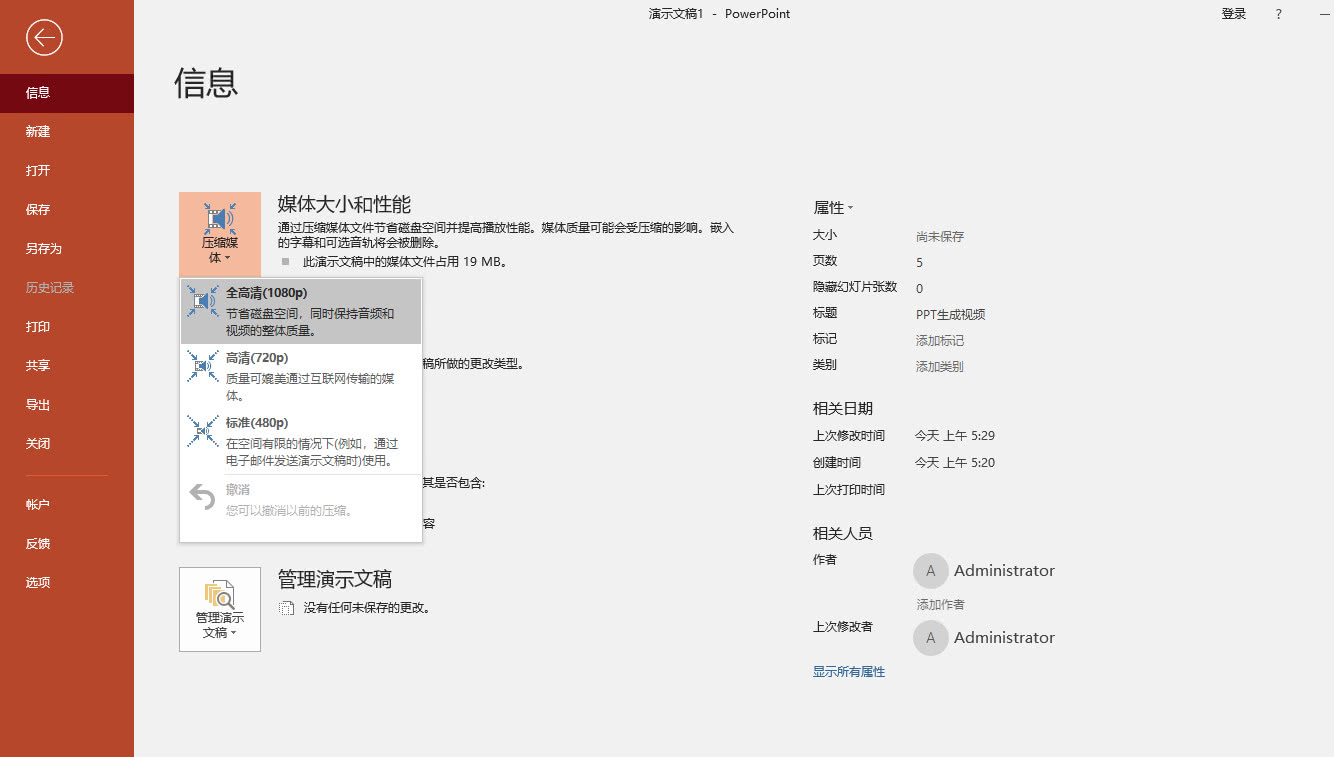Click 添加作者 to add an author
1334x757 pixels.
point(941,605)
